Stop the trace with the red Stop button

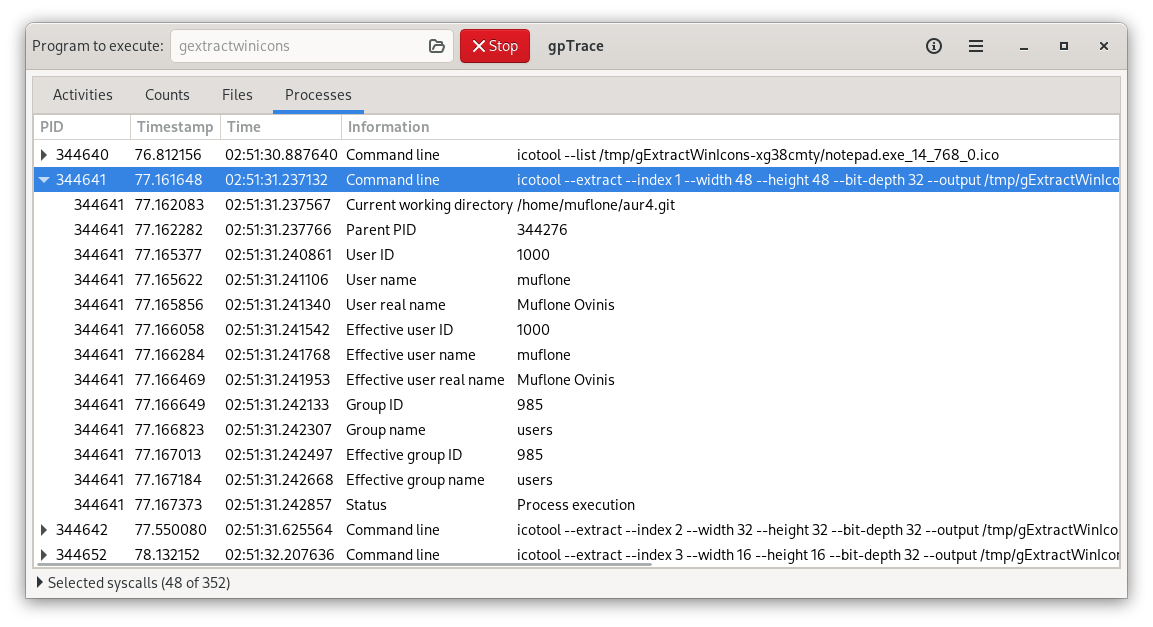click(x=495, y=46)
